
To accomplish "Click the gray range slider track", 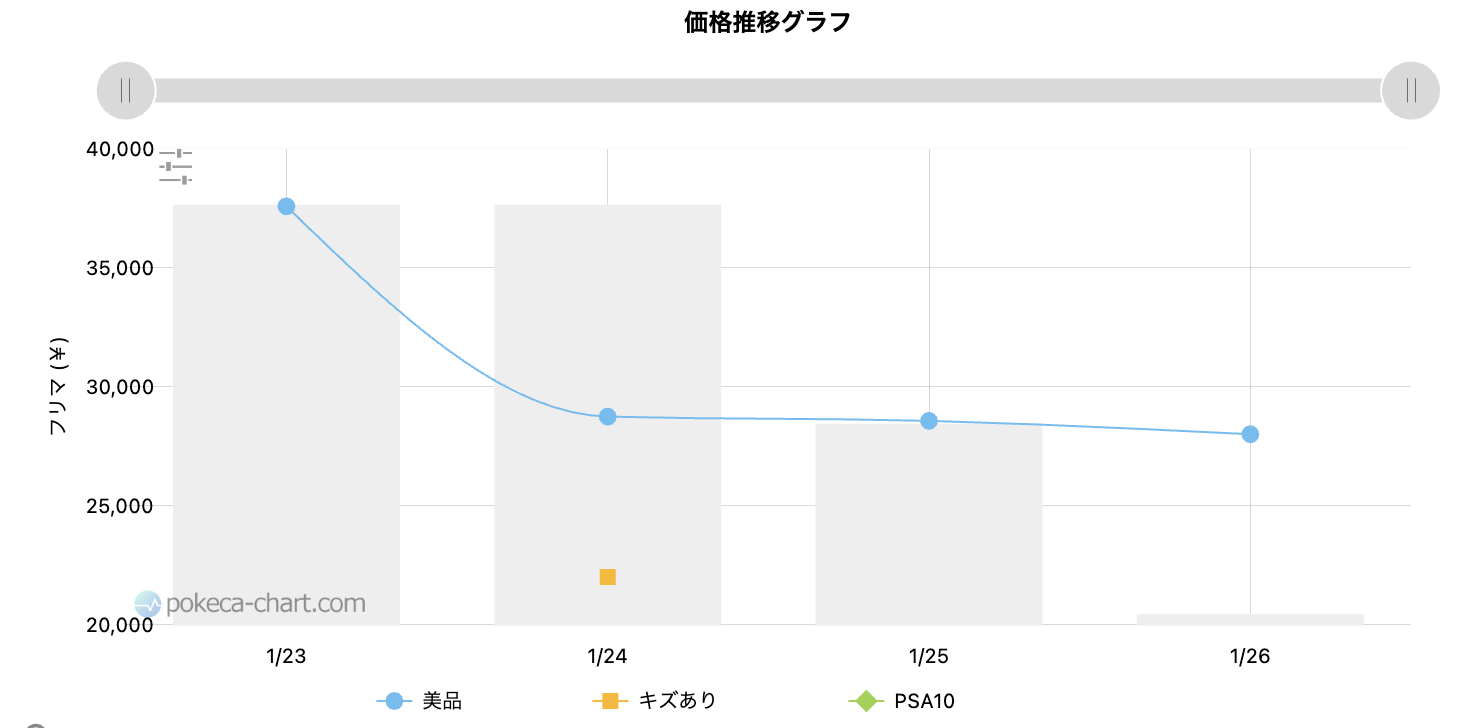I will point(768,90).
